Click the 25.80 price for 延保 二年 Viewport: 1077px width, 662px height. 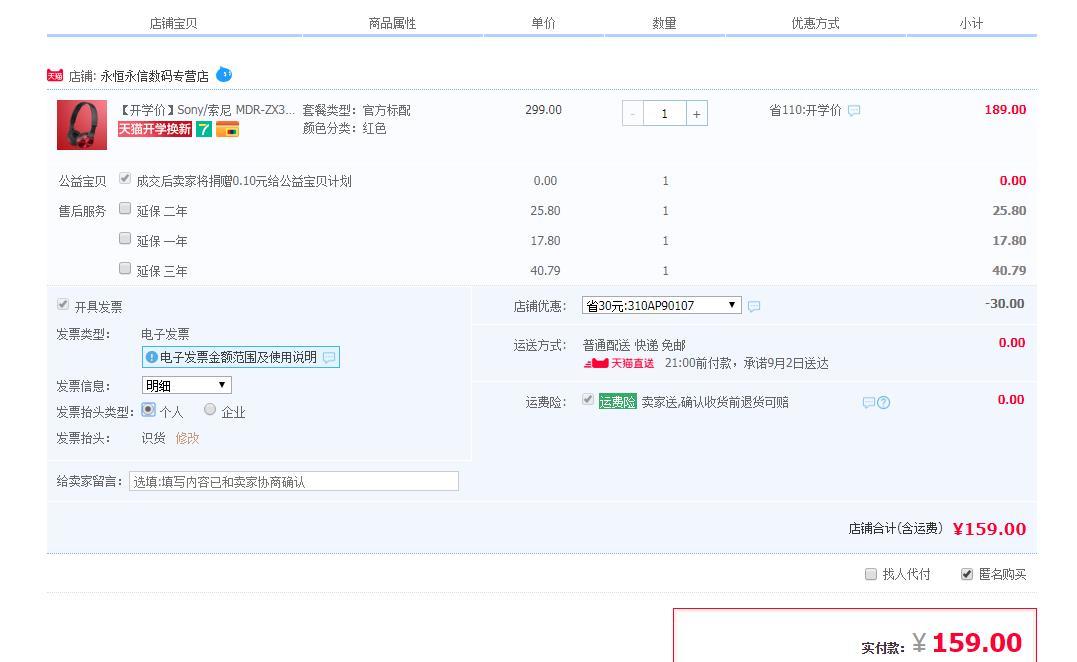click(x=545, y=211)
